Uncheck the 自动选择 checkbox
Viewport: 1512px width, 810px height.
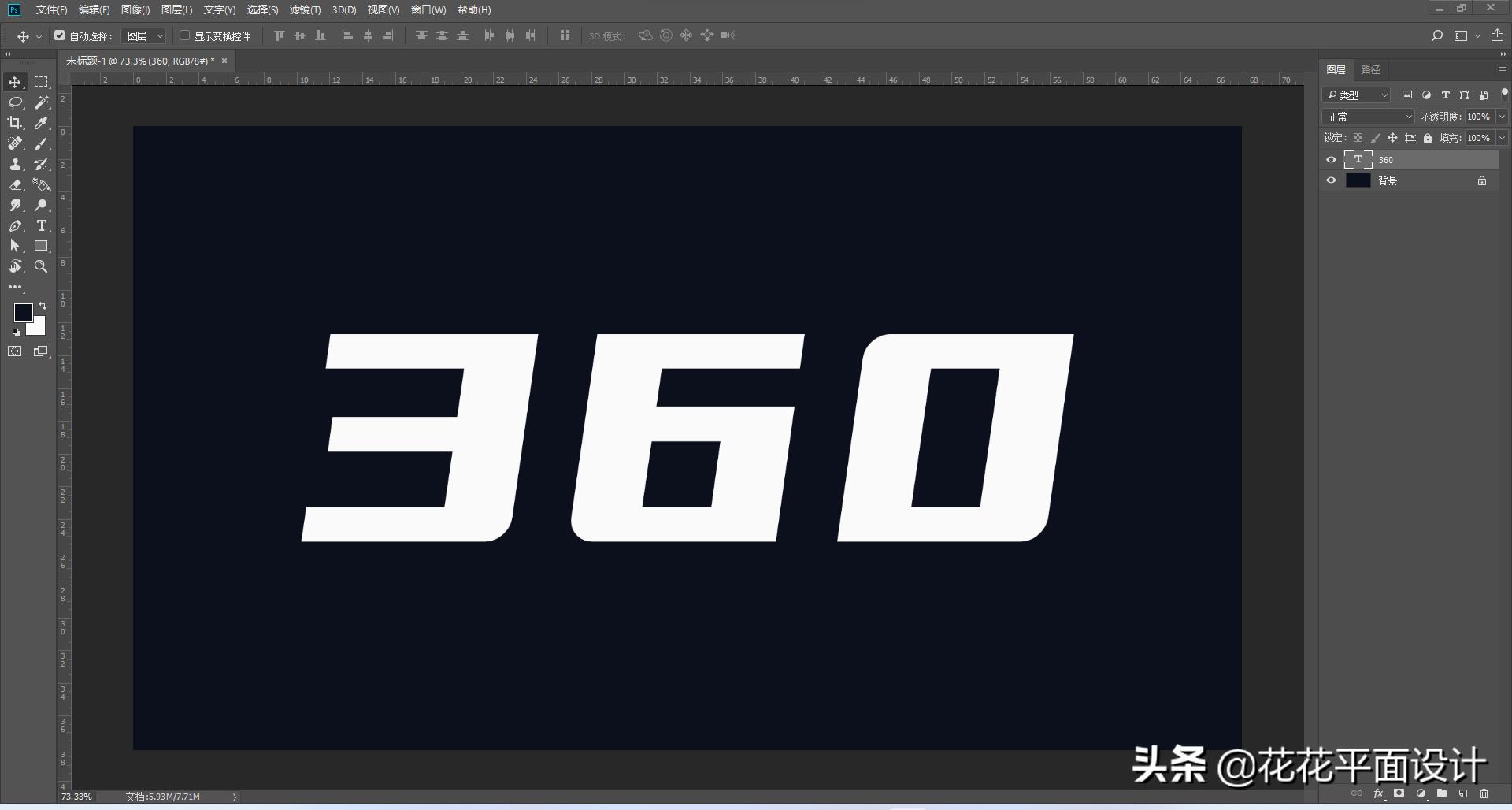pyautogui.click(x=60, y=35)
